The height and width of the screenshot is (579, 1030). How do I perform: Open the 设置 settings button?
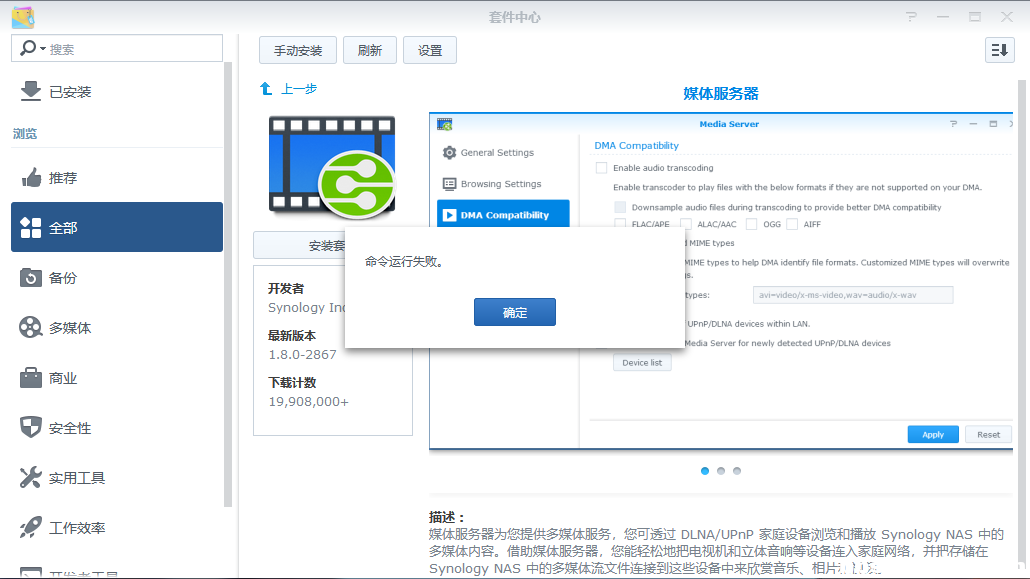pos(430,51)
